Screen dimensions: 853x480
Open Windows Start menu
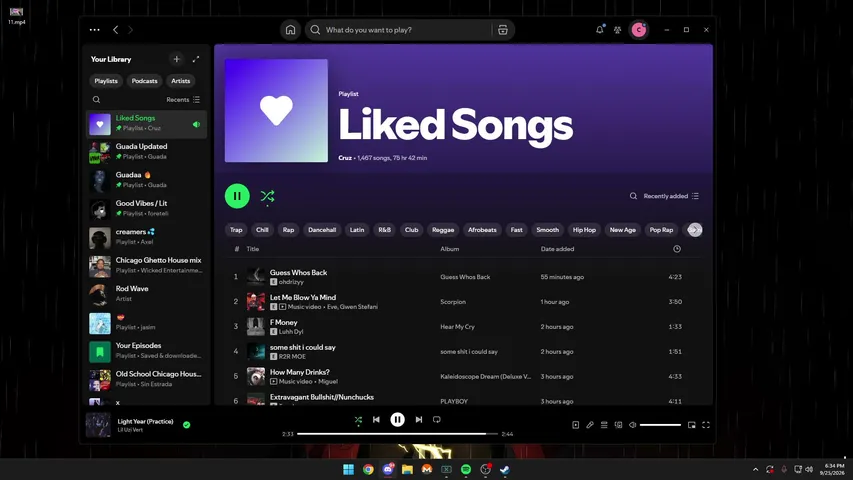pos(349,469)
